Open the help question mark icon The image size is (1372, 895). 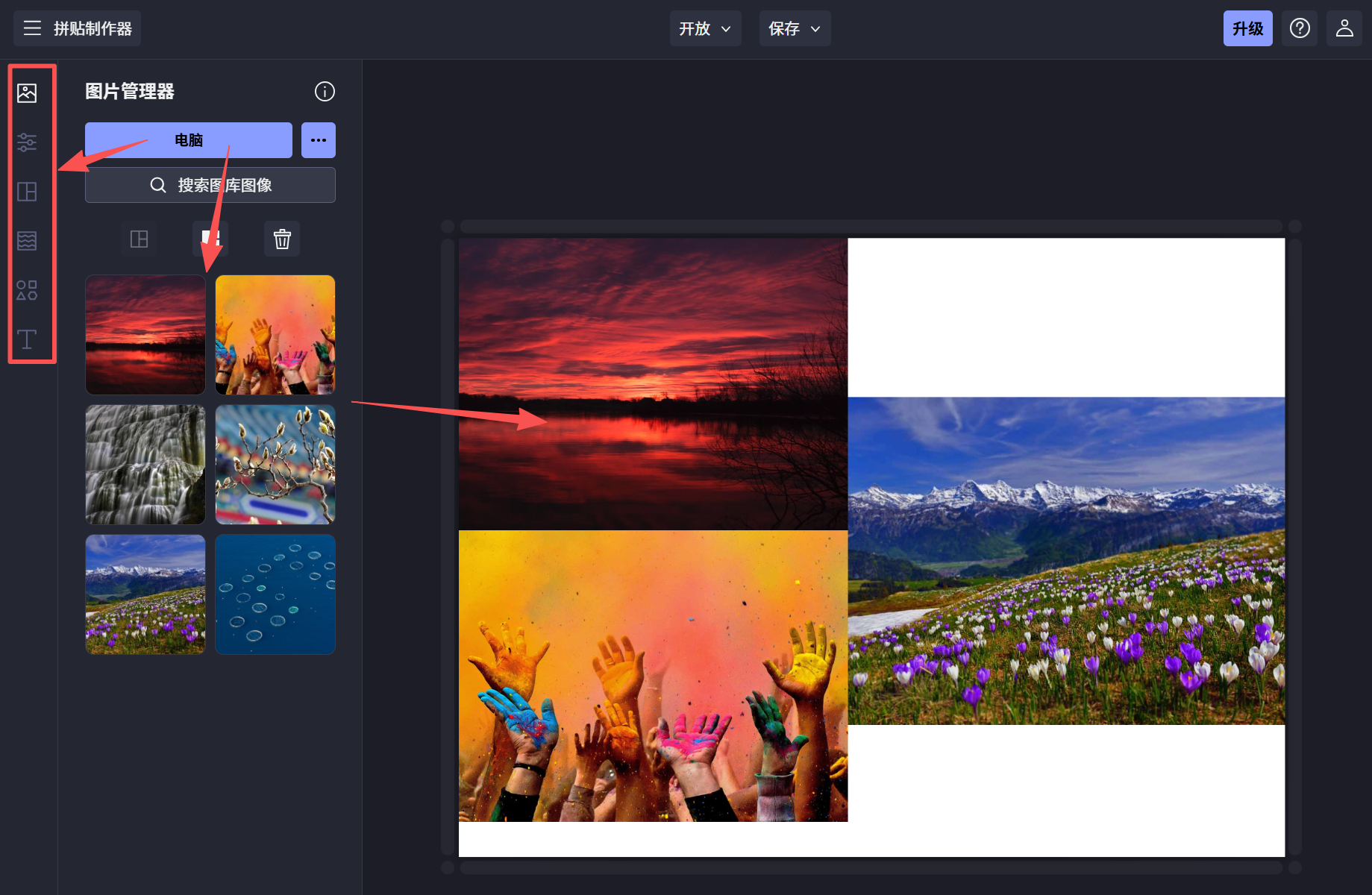1300,28
